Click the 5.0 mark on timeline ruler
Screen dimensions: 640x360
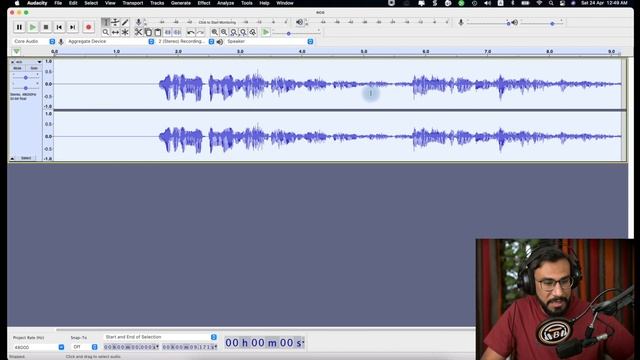point(364,52)
